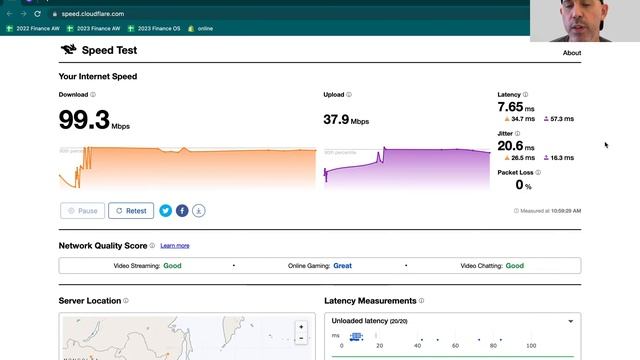Click the Online Gaming Great rating
The height and width of the screenshot is (360, 640).
pos(342,266)
